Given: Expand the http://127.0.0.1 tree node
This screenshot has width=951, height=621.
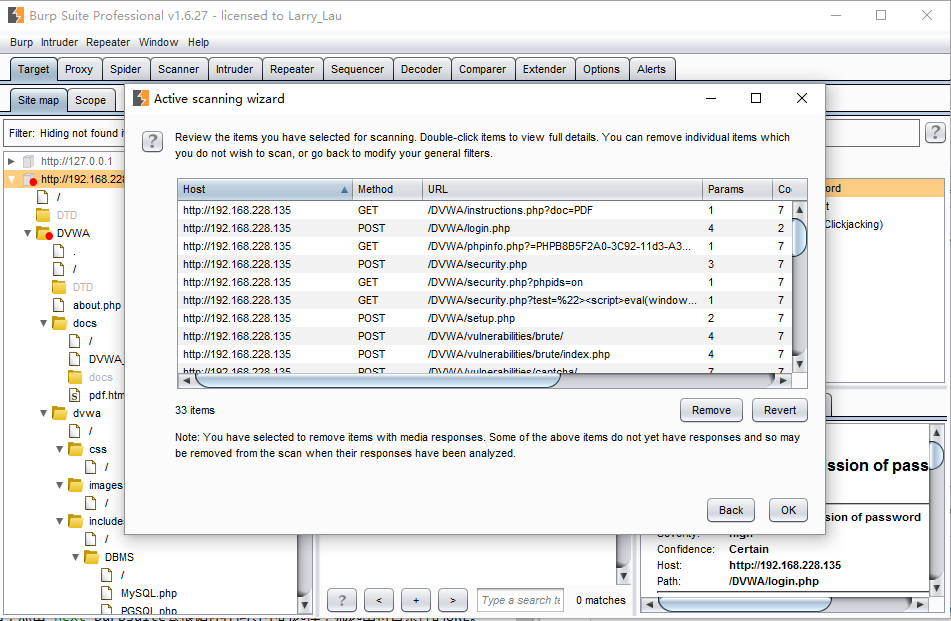Looking at the screenshot, I should tap(11, 161).
